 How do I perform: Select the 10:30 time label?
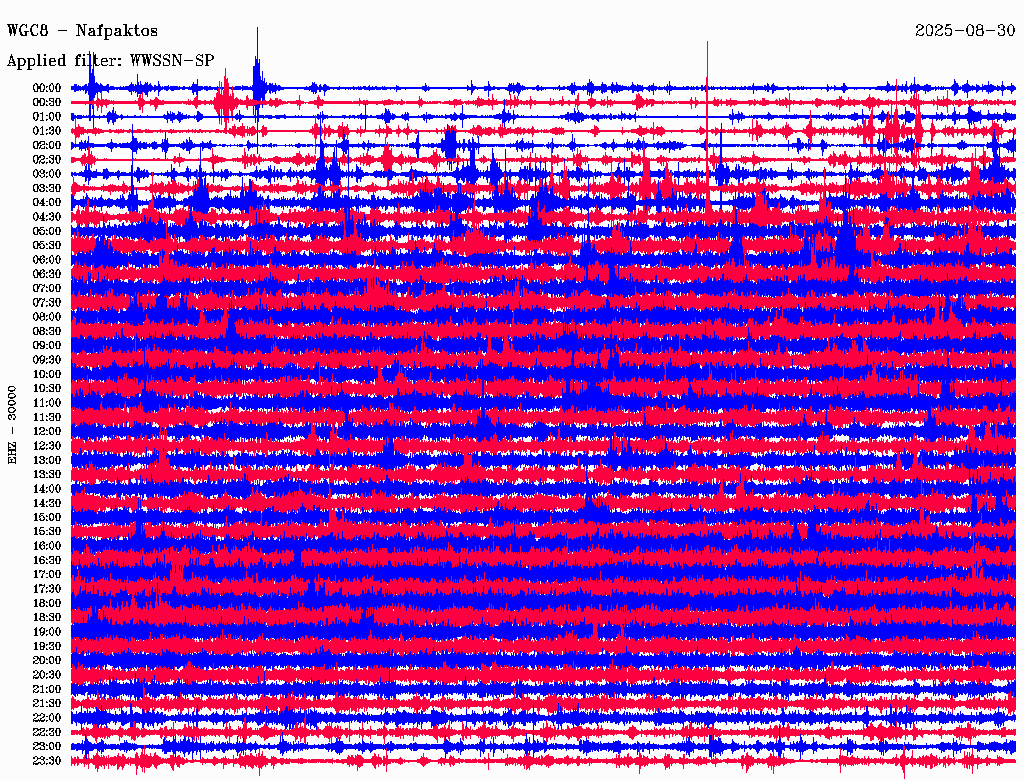pos(47,389)
